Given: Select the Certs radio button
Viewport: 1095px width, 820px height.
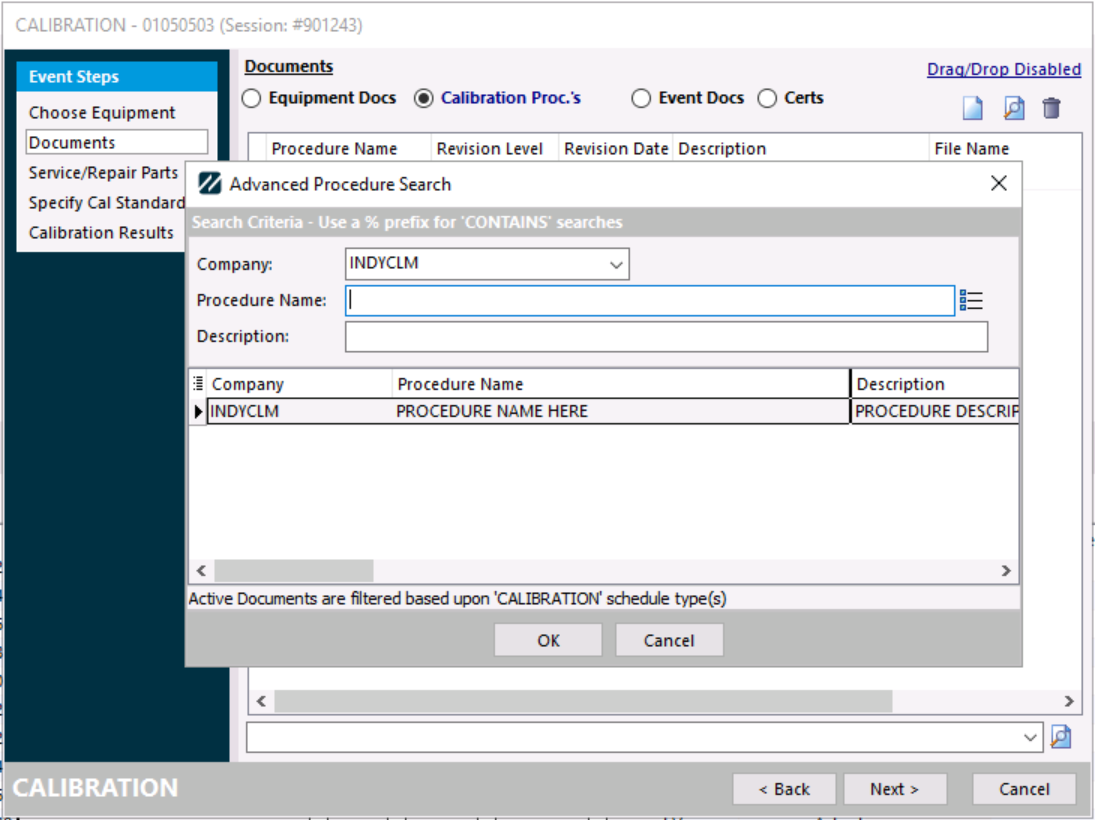Looking at the screenshot, I should coord(767,98).
